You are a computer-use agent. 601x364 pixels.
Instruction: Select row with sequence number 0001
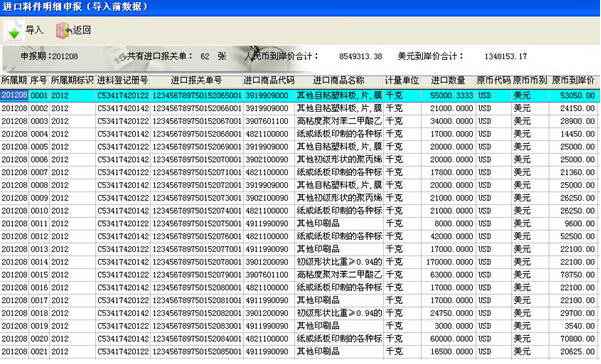(300, 95)
